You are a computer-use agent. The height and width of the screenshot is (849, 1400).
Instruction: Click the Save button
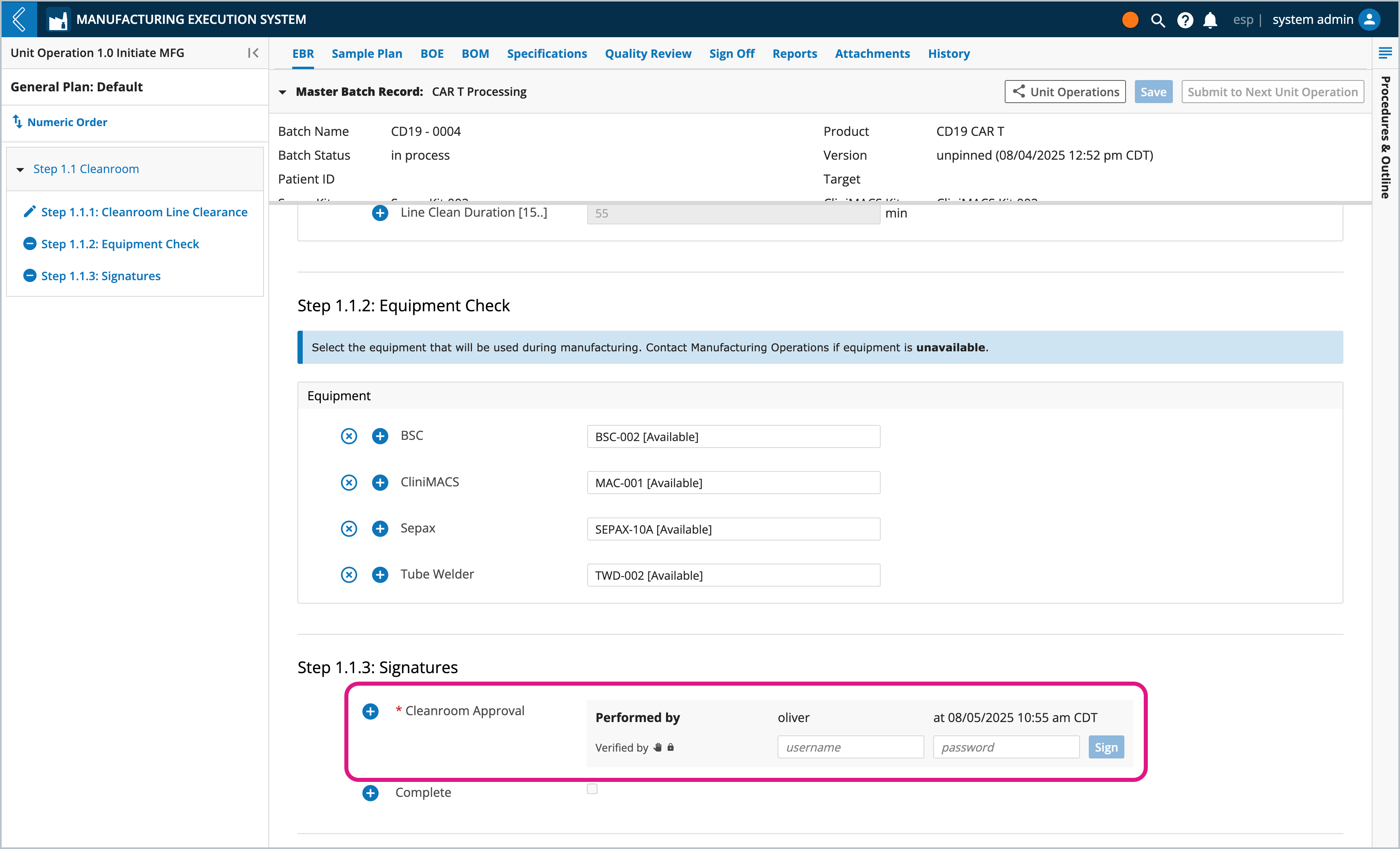click(1153, 92)
